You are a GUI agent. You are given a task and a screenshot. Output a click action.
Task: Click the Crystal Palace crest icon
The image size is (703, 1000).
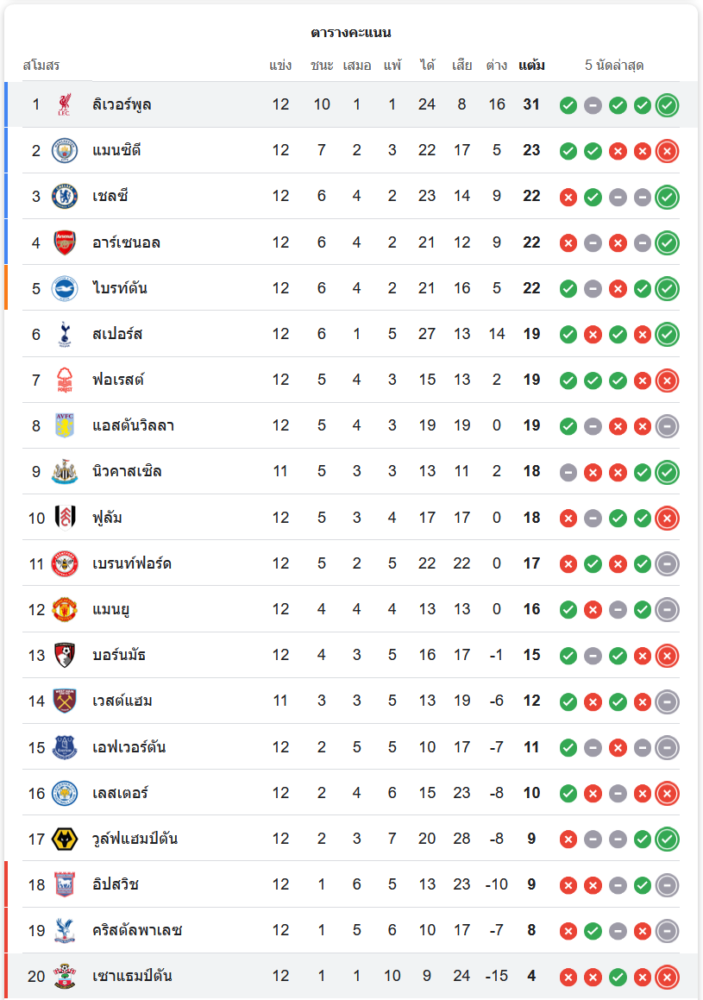click(x=65, y=930)
